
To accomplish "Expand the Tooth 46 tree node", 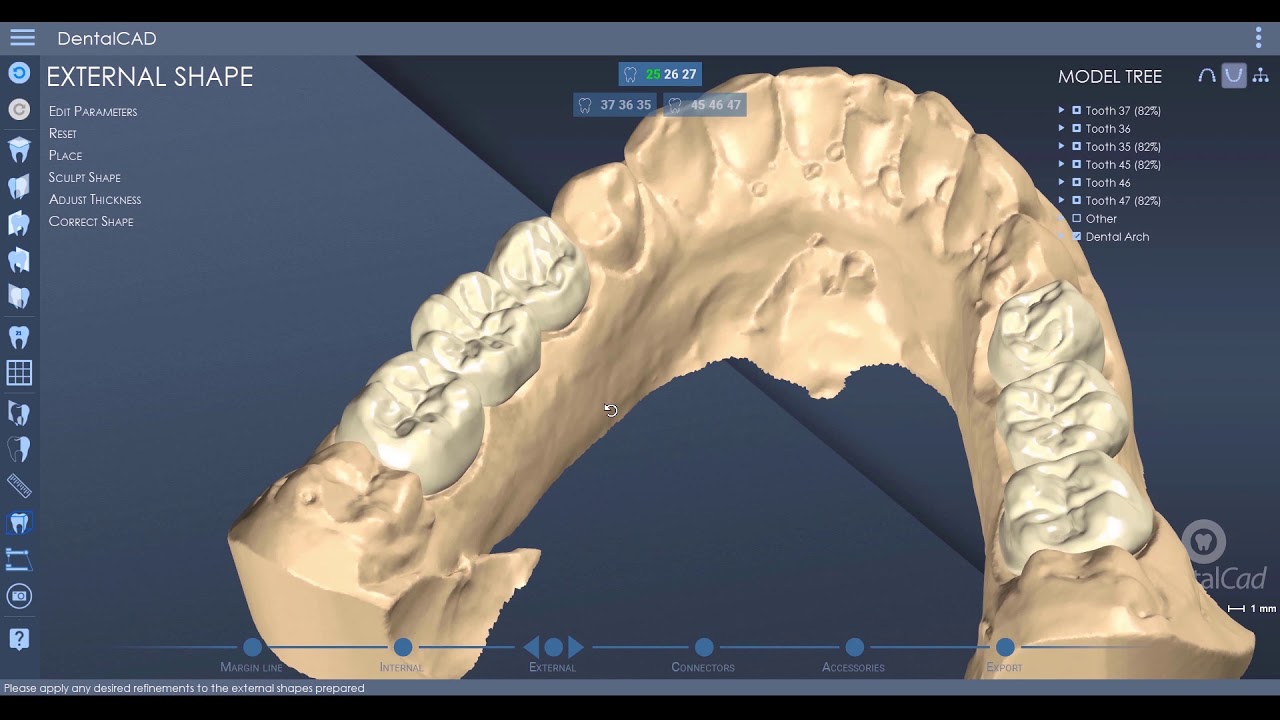I will [x=1062, y=183].
